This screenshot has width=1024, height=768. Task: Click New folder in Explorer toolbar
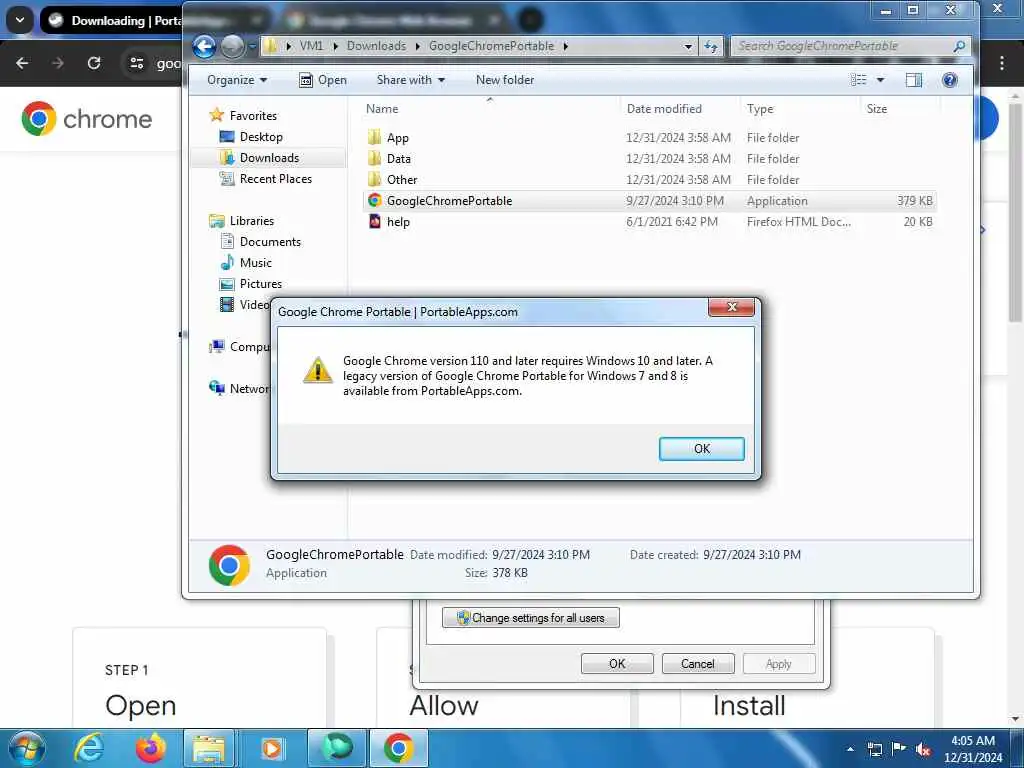505,80
